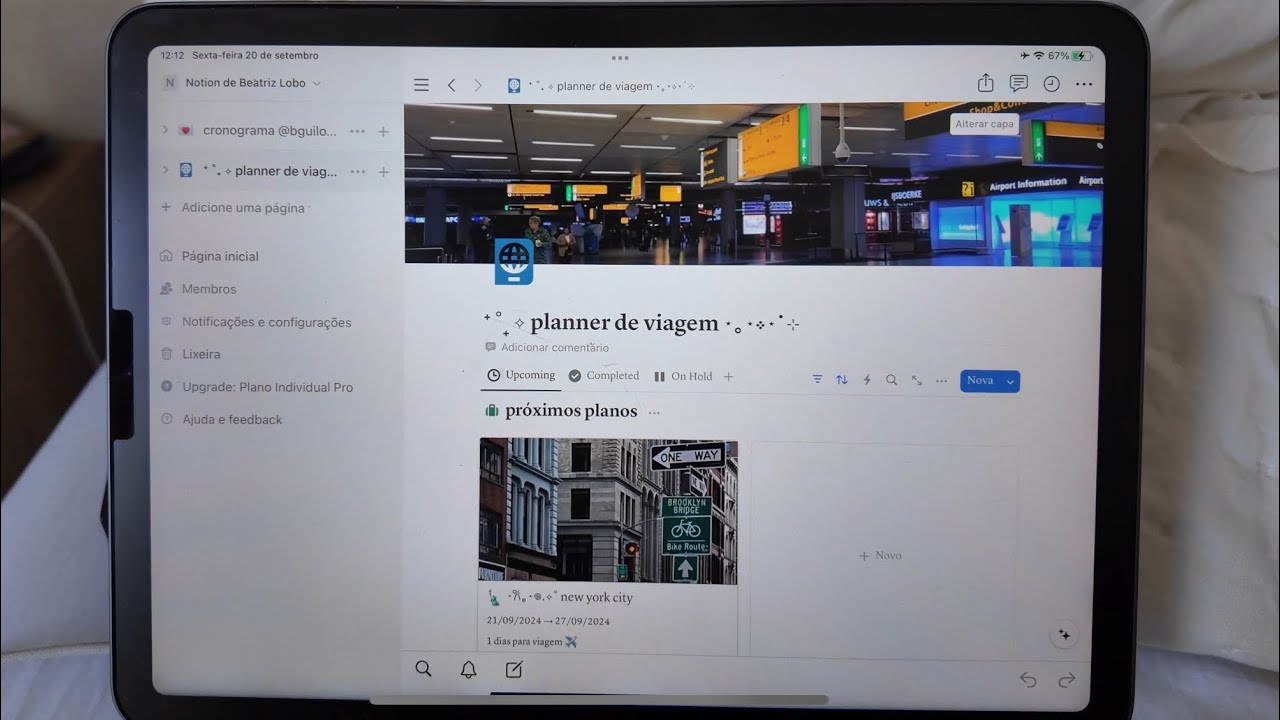Expand planner de viagem sidebar chevron
1280x720 pixels.
coord(165,171)
